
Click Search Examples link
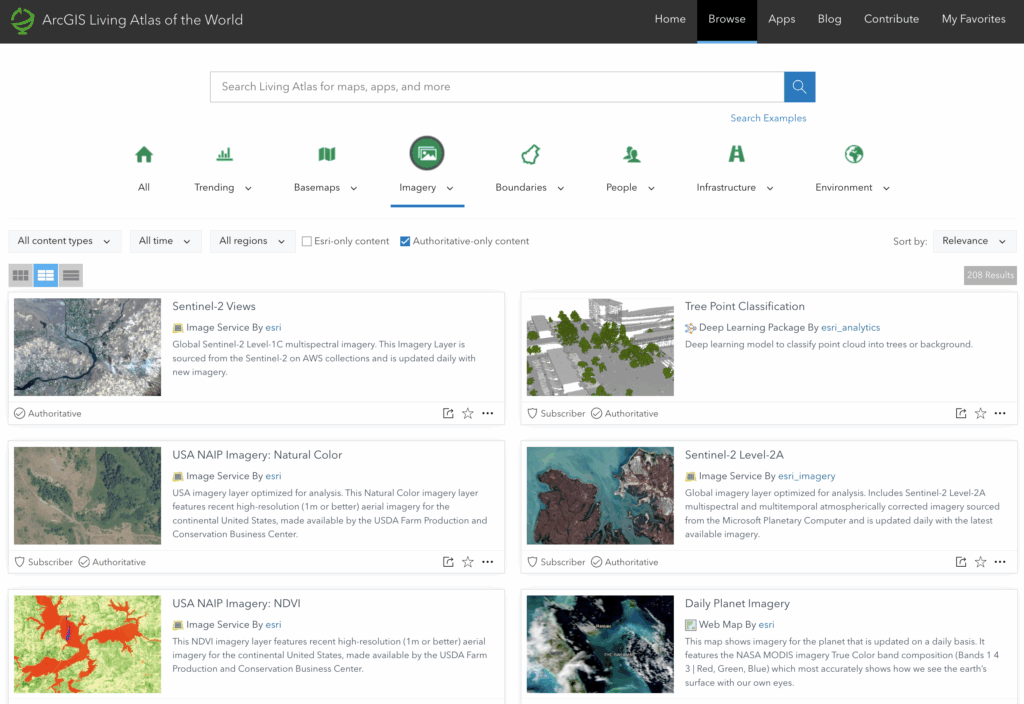768,118
